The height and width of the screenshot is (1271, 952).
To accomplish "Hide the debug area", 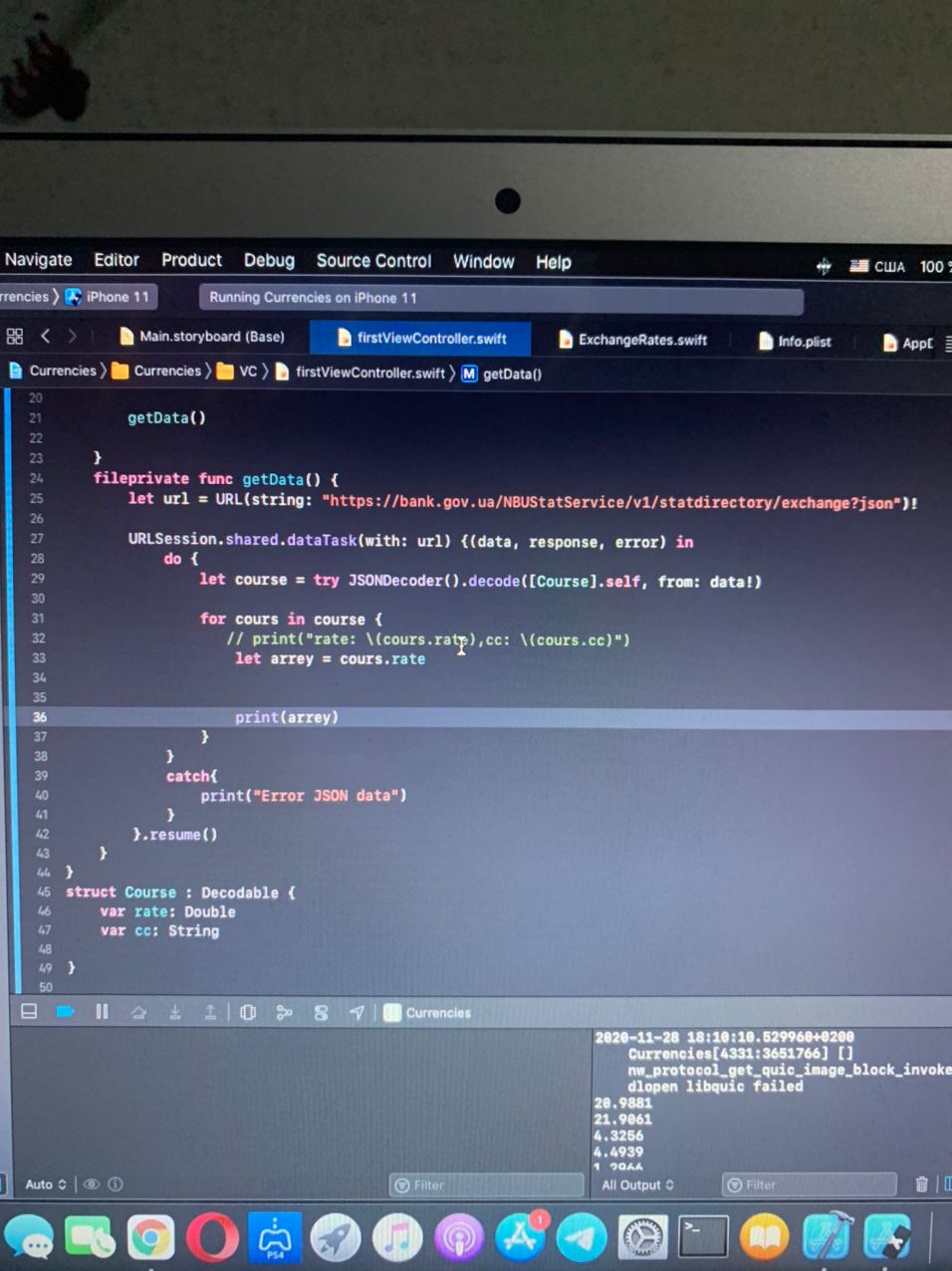I will [x=29, y=1011].
